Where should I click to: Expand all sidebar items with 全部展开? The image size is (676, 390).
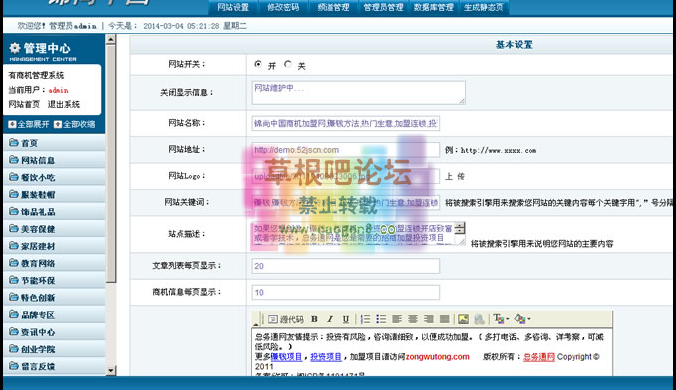(29, 124)
